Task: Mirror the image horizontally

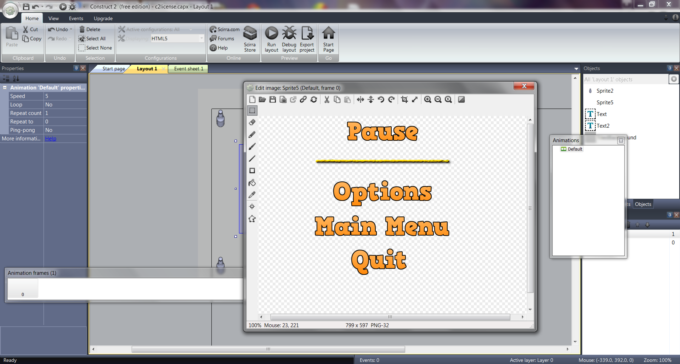Action: [360, 99]
